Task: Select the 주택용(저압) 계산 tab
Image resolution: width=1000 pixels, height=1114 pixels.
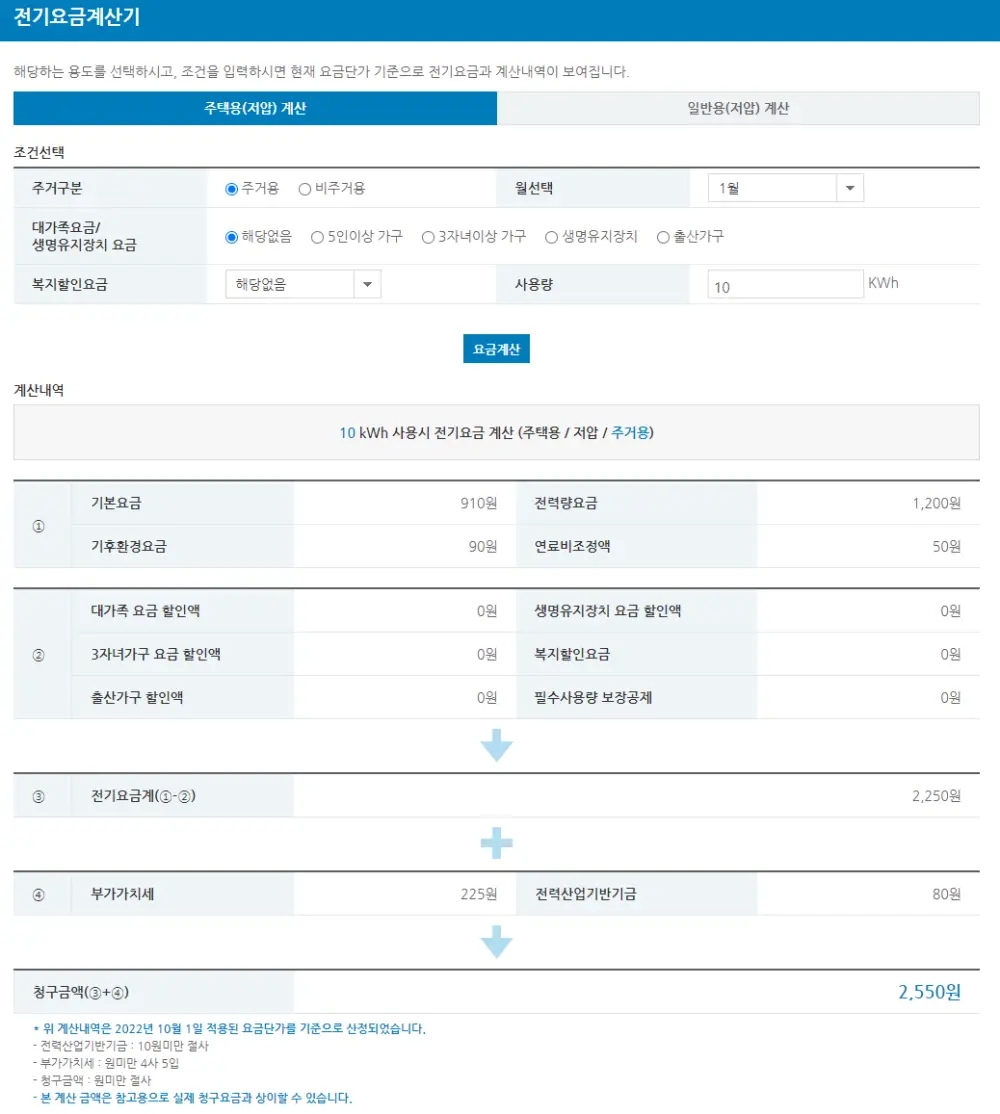Action: (x=255, y=108)
